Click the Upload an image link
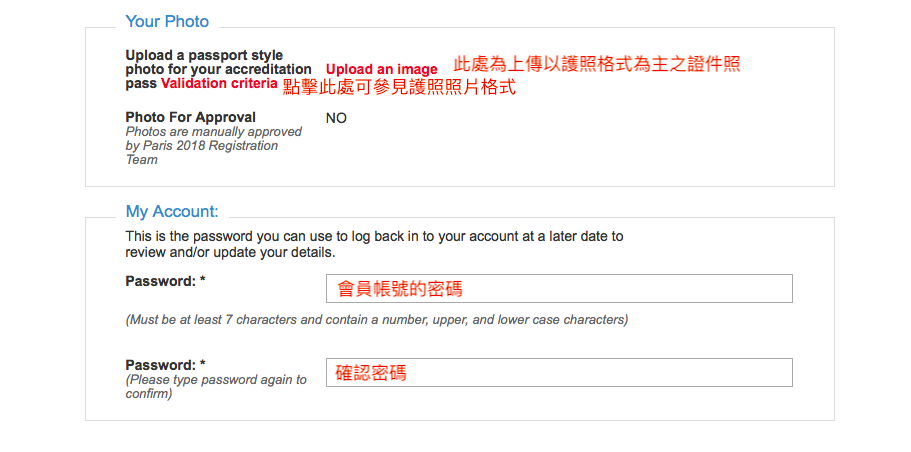 point(381,70)
